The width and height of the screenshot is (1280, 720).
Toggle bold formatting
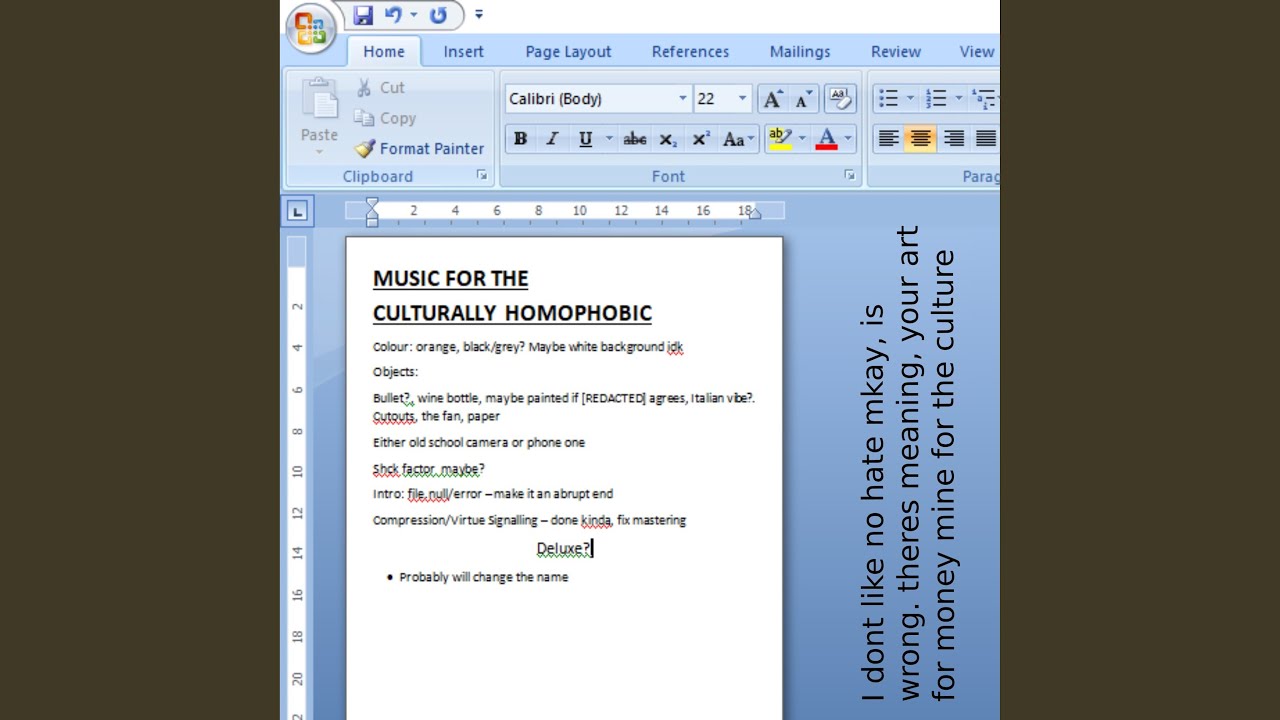[520, 140]
